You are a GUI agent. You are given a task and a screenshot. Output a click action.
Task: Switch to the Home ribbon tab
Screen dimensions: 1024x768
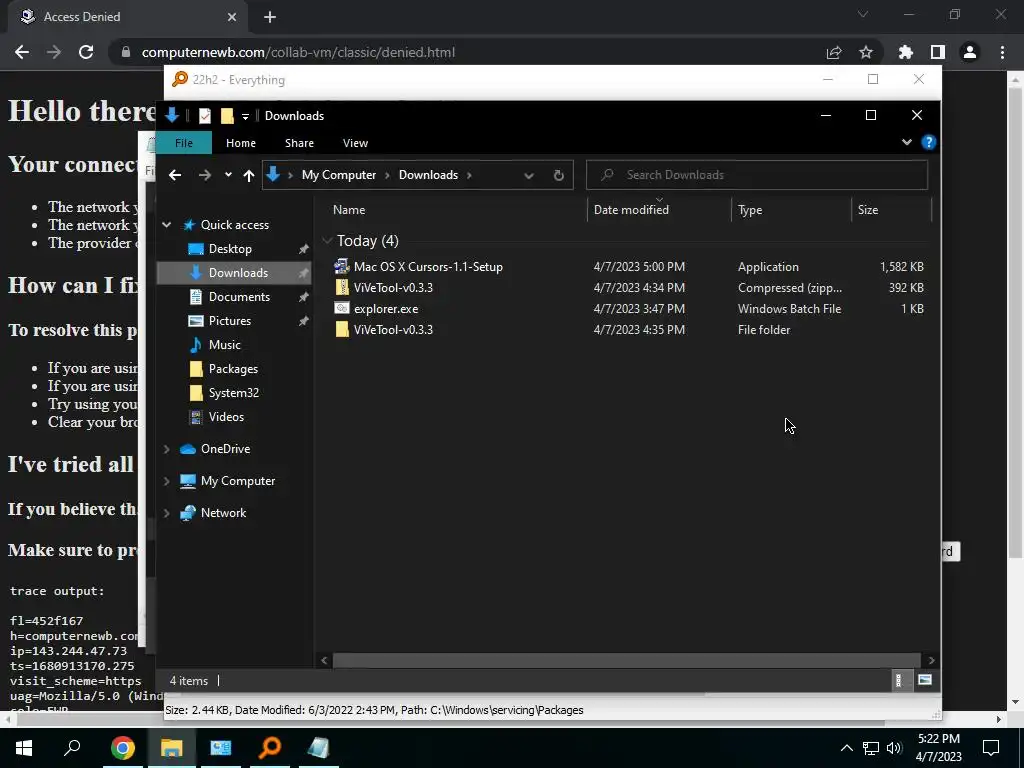click(240, 143)
